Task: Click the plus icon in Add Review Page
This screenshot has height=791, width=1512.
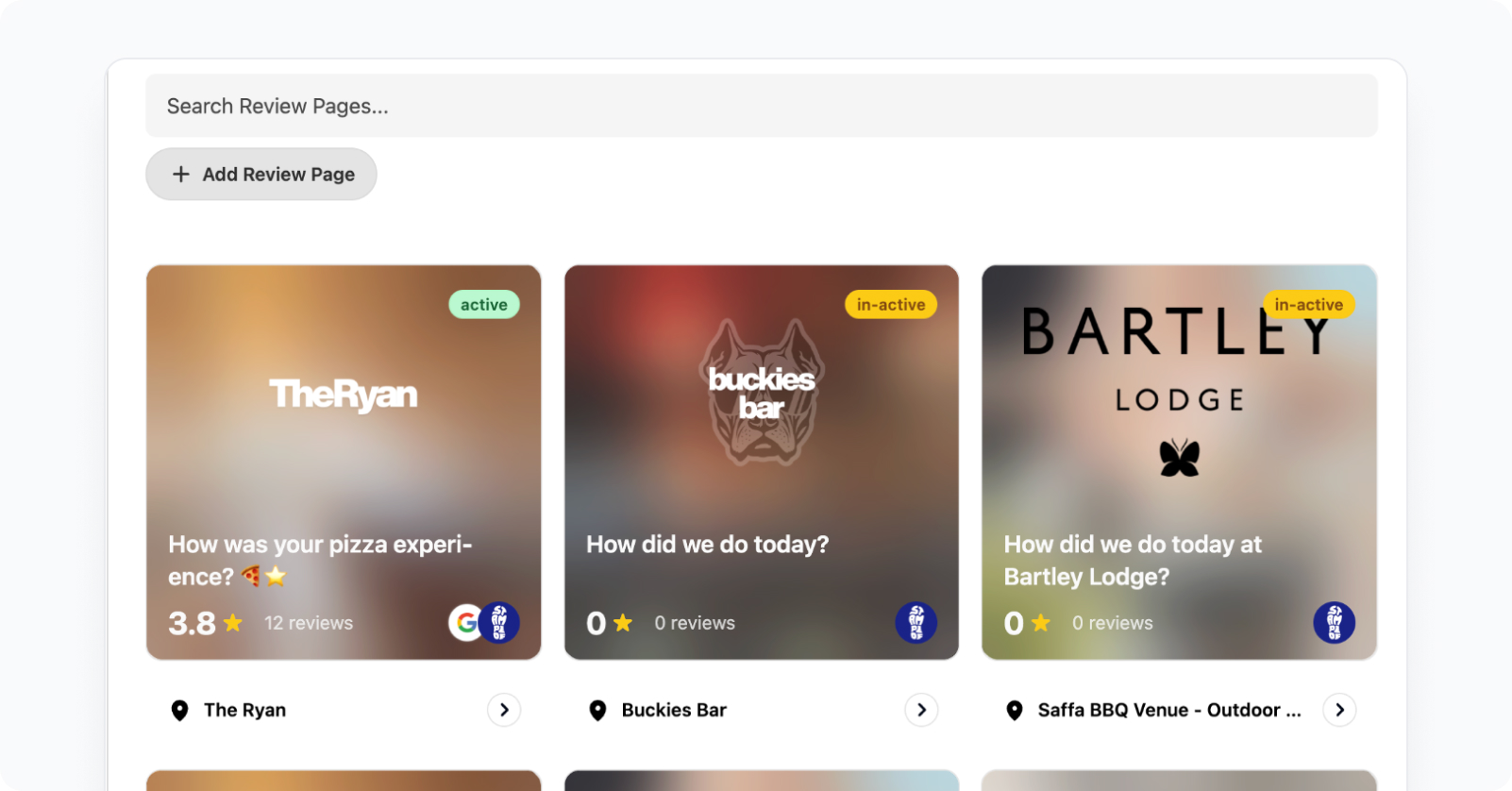Action: click(x=181, y=175)
